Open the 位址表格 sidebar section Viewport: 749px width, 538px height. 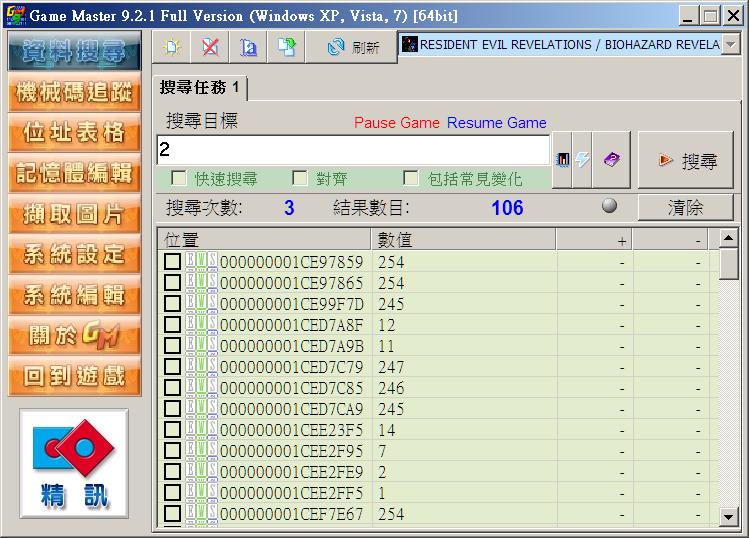[x=74, y=133]
